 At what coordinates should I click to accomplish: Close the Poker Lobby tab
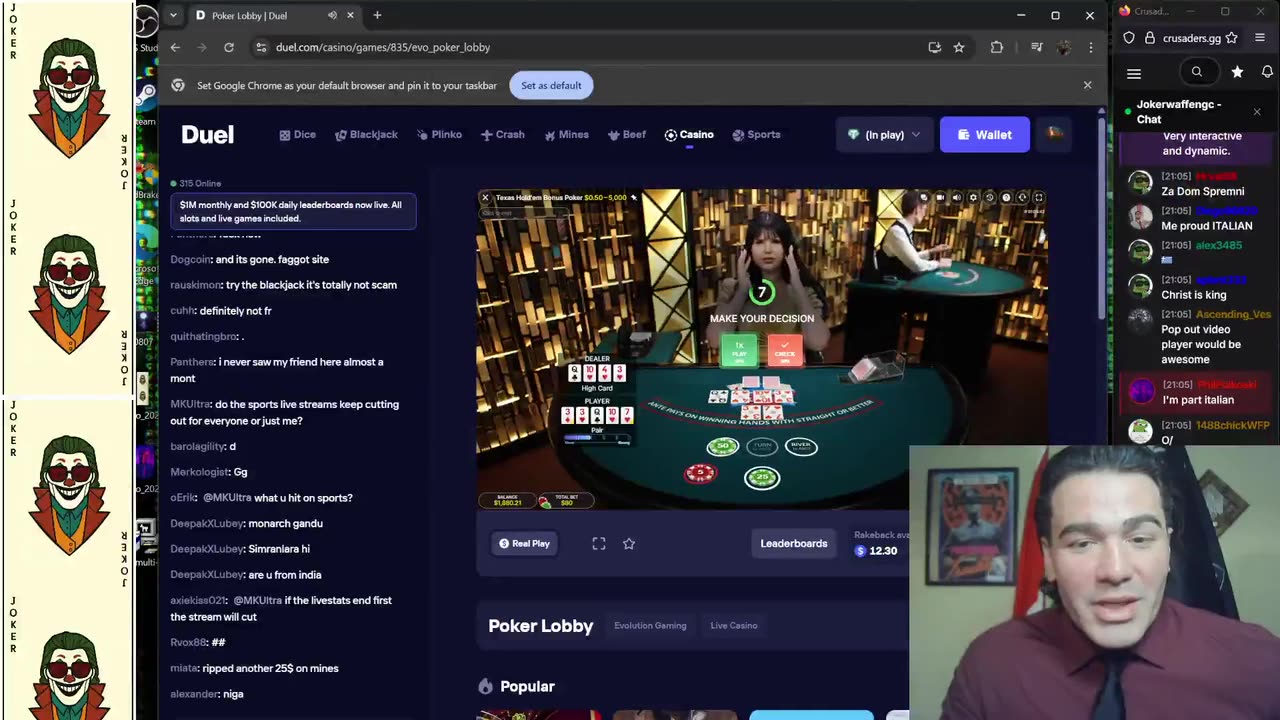click(x=350, y=15)
